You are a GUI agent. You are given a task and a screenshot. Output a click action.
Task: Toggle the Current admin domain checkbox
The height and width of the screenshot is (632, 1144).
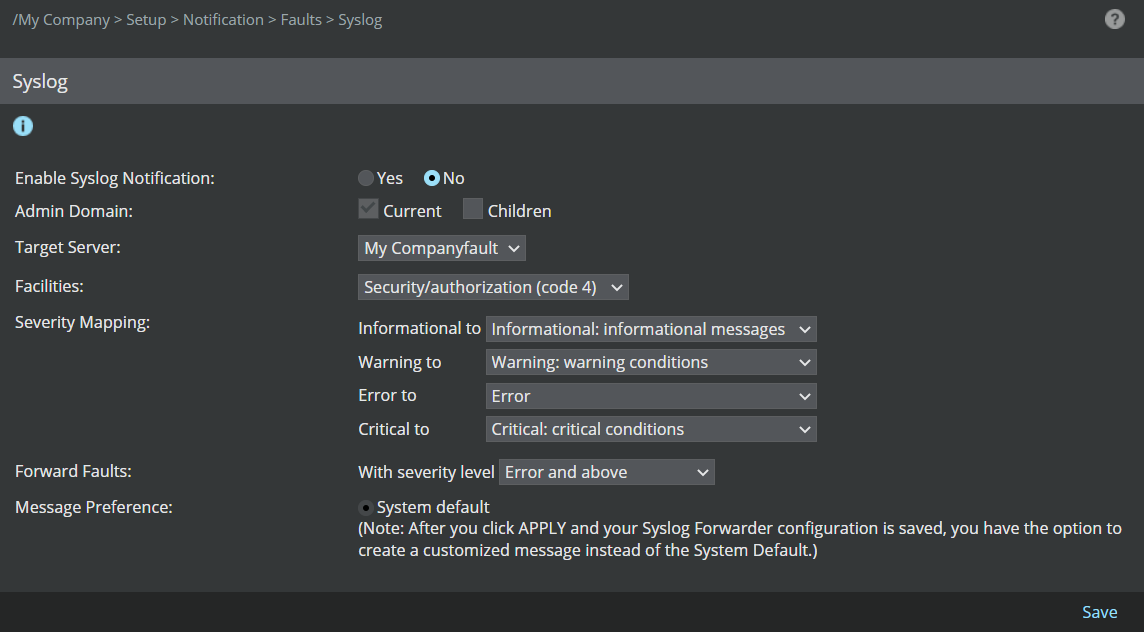(368, 209)
